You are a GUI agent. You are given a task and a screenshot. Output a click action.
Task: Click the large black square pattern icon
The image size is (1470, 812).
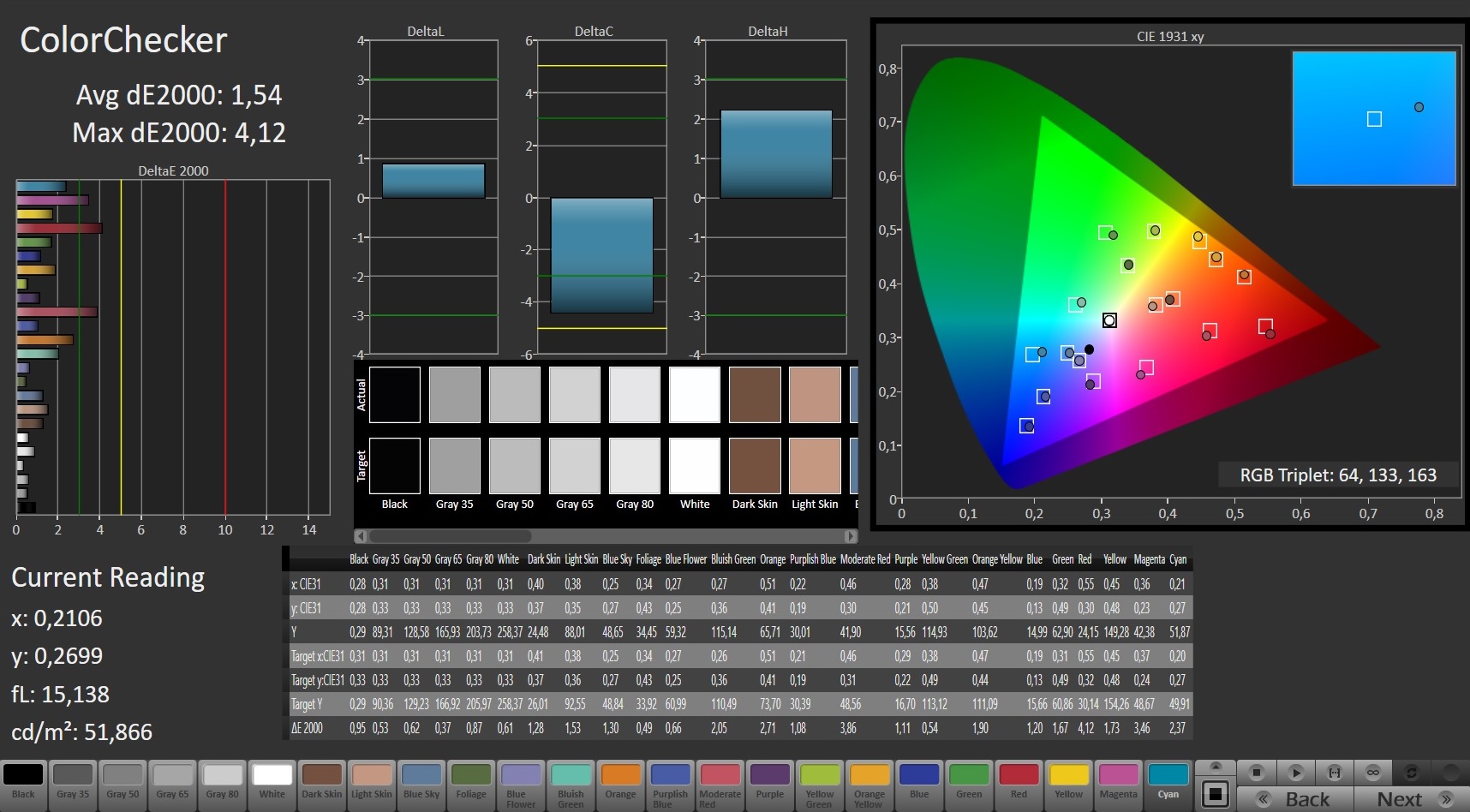[x=1215, y=794]
